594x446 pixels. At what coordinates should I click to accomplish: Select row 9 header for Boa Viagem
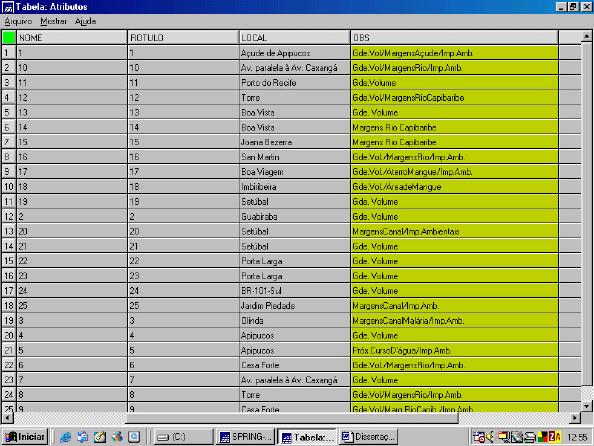click(x=8, y=172)
